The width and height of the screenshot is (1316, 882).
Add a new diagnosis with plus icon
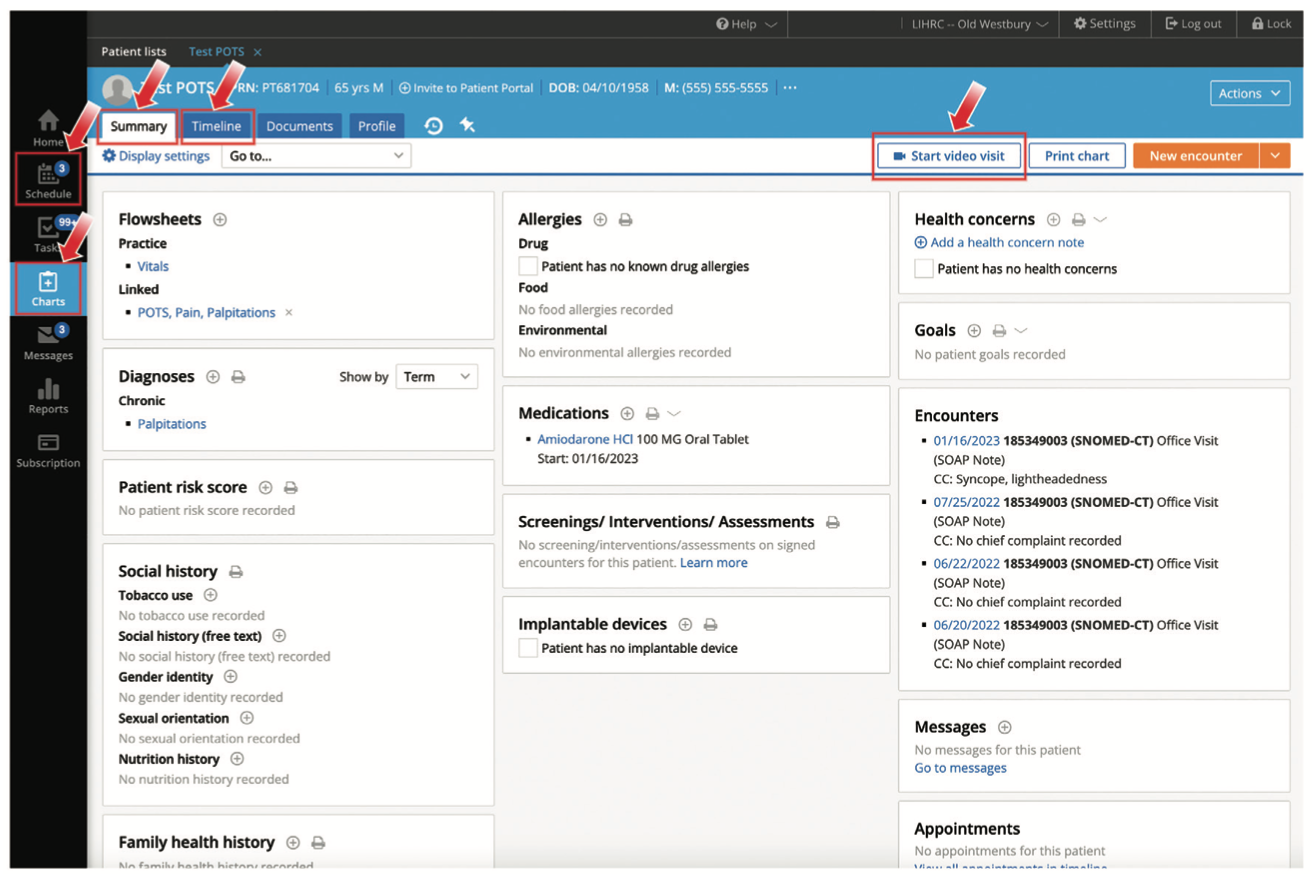(x=213, y=377)
